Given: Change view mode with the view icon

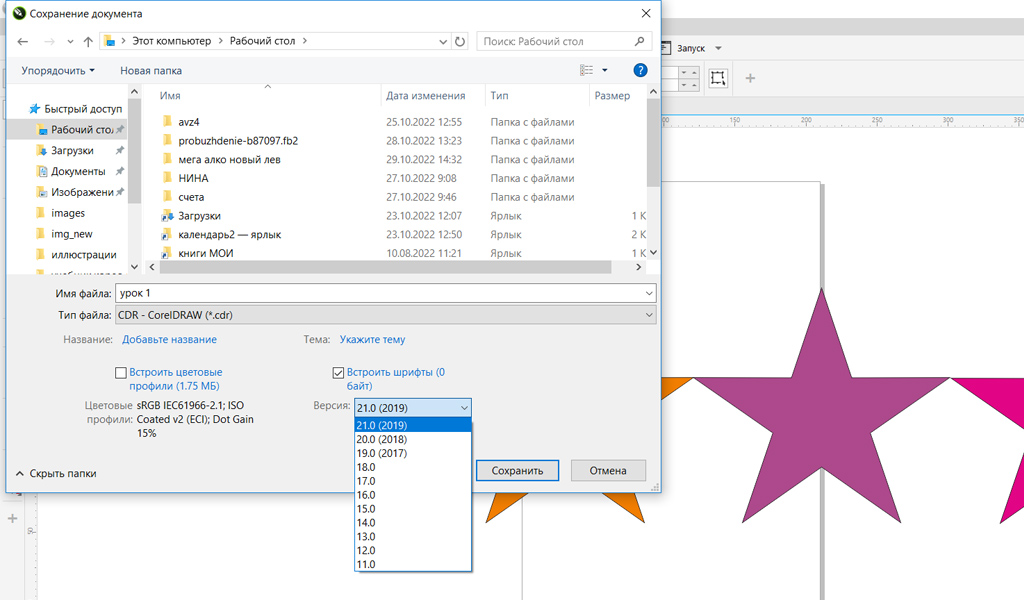Looking at the screenshot, I should (587, 70).
